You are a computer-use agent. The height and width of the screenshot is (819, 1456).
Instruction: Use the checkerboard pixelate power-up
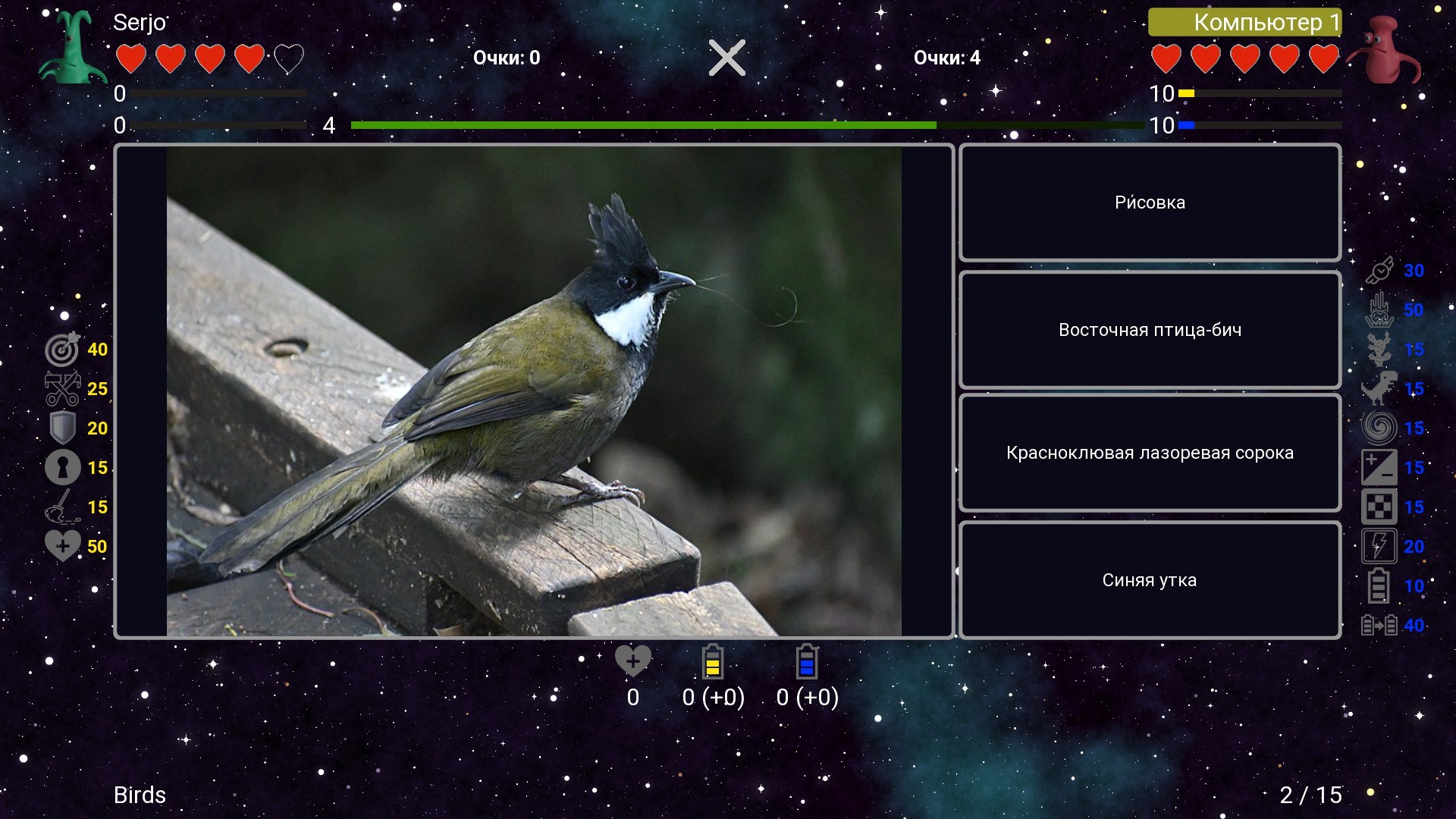1379,507
